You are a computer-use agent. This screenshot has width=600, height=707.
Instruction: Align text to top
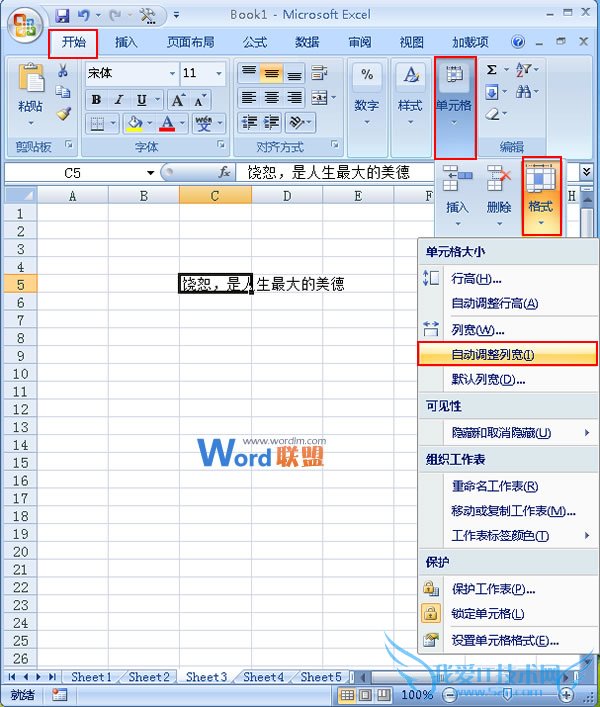coord(249,73)
